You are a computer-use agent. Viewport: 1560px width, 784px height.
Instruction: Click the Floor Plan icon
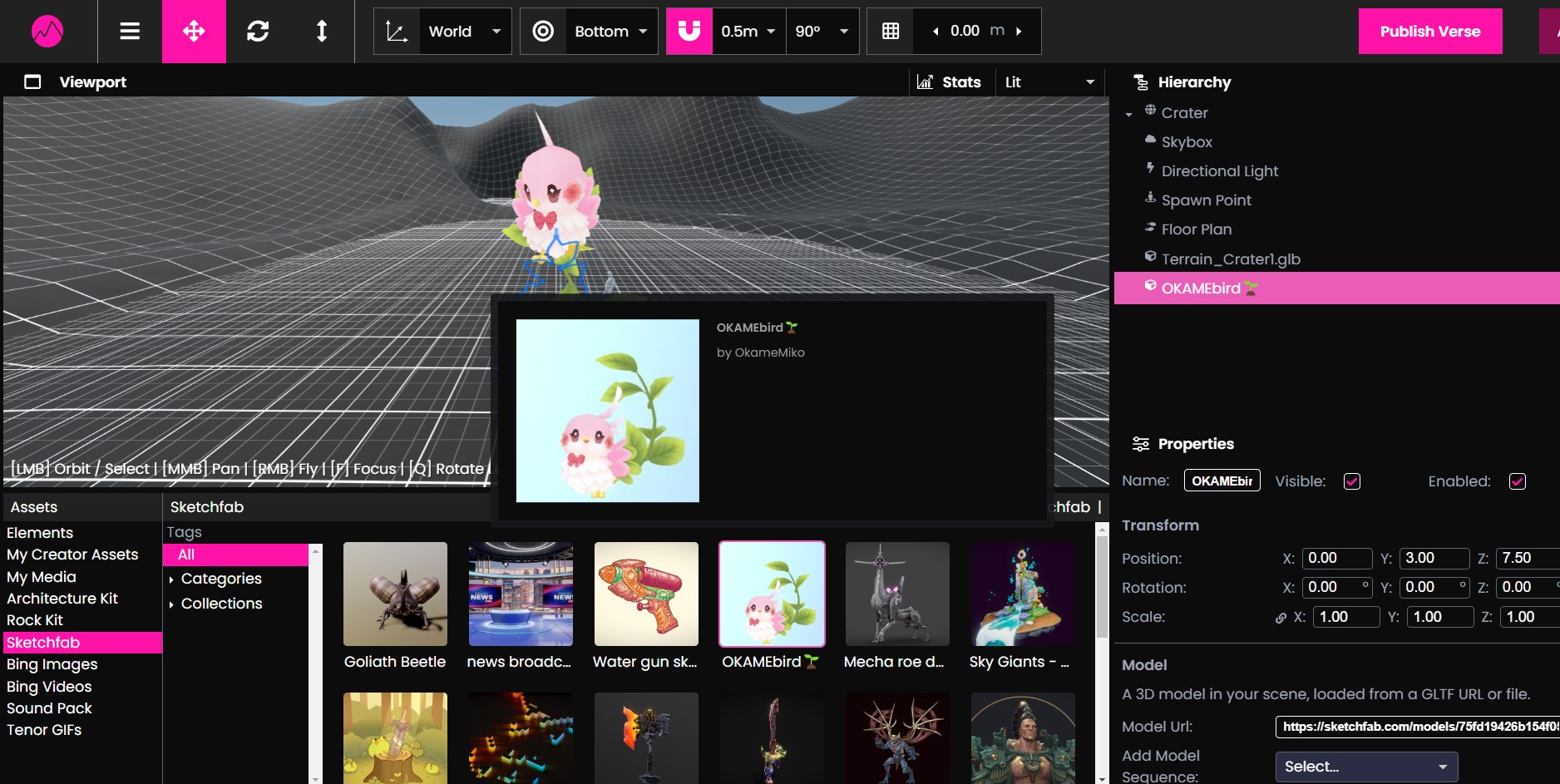click(x=1150, y=227)
